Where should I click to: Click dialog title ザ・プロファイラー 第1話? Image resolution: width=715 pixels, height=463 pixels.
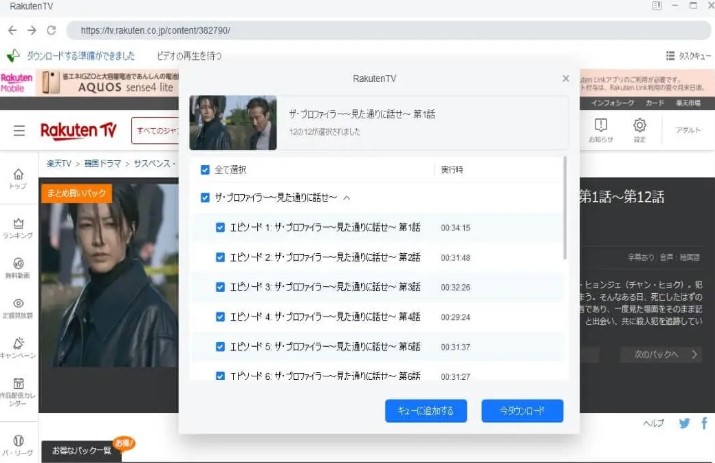[362, 114]
